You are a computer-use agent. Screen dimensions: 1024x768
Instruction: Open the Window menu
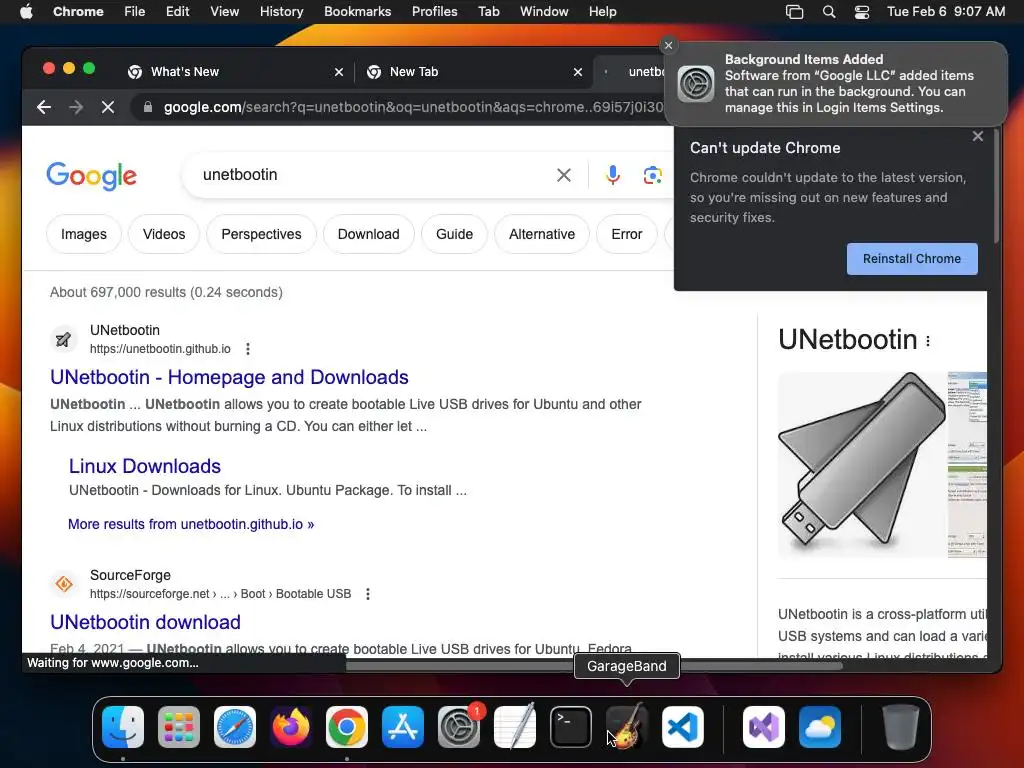pos(544,11)
